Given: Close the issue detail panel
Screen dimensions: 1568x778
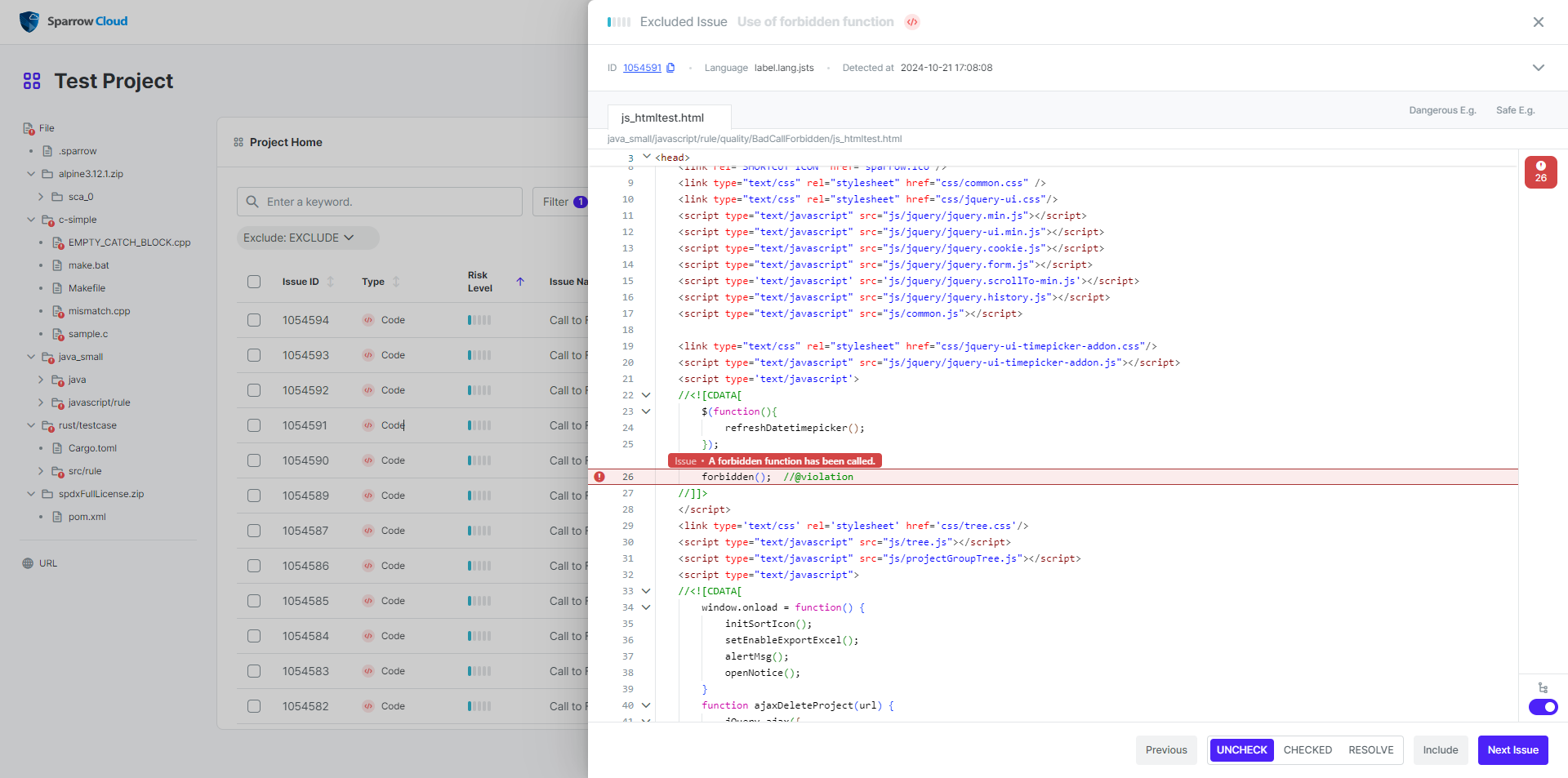Looking at the screenshot, I should coord(1539,22).
